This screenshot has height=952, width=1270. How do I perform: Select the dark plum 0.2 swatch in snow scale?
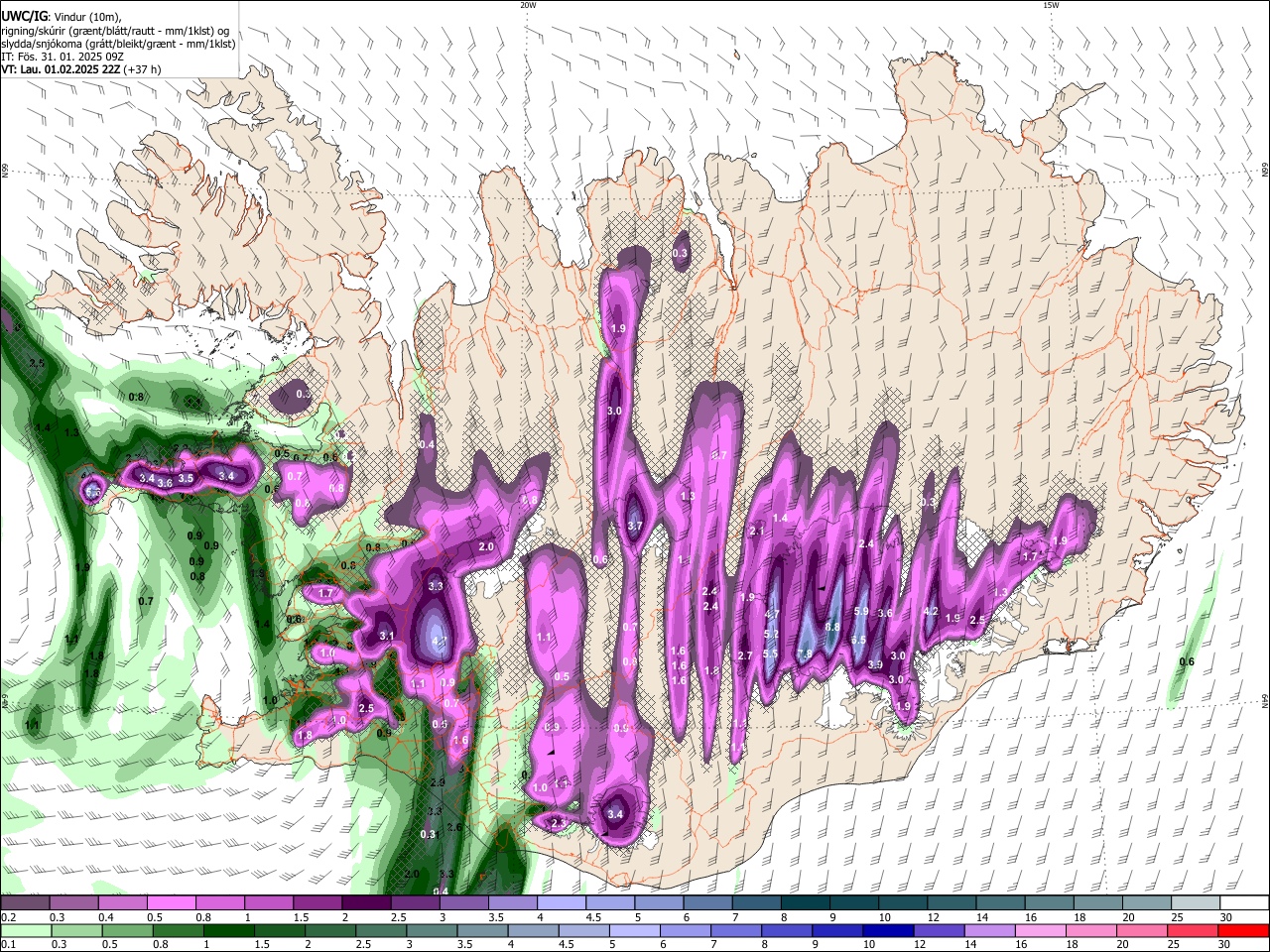[x=25, y=903]
